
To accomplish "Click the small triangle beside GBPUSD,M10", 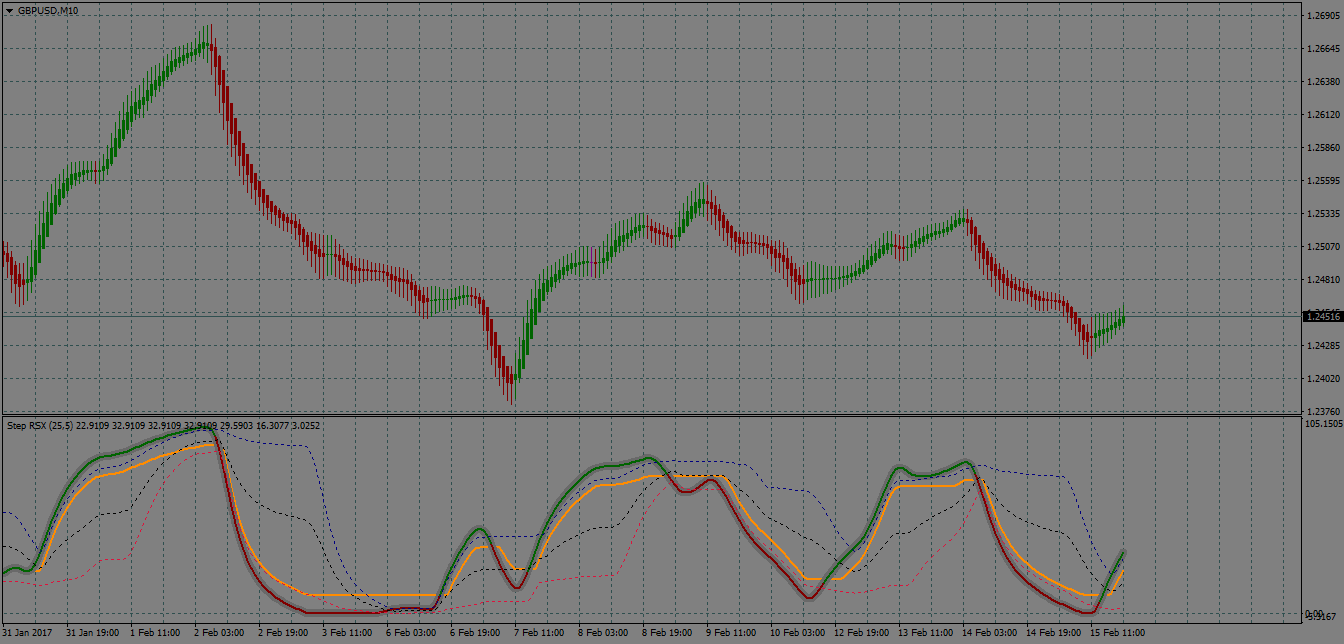I will click(x=9, y=10).
